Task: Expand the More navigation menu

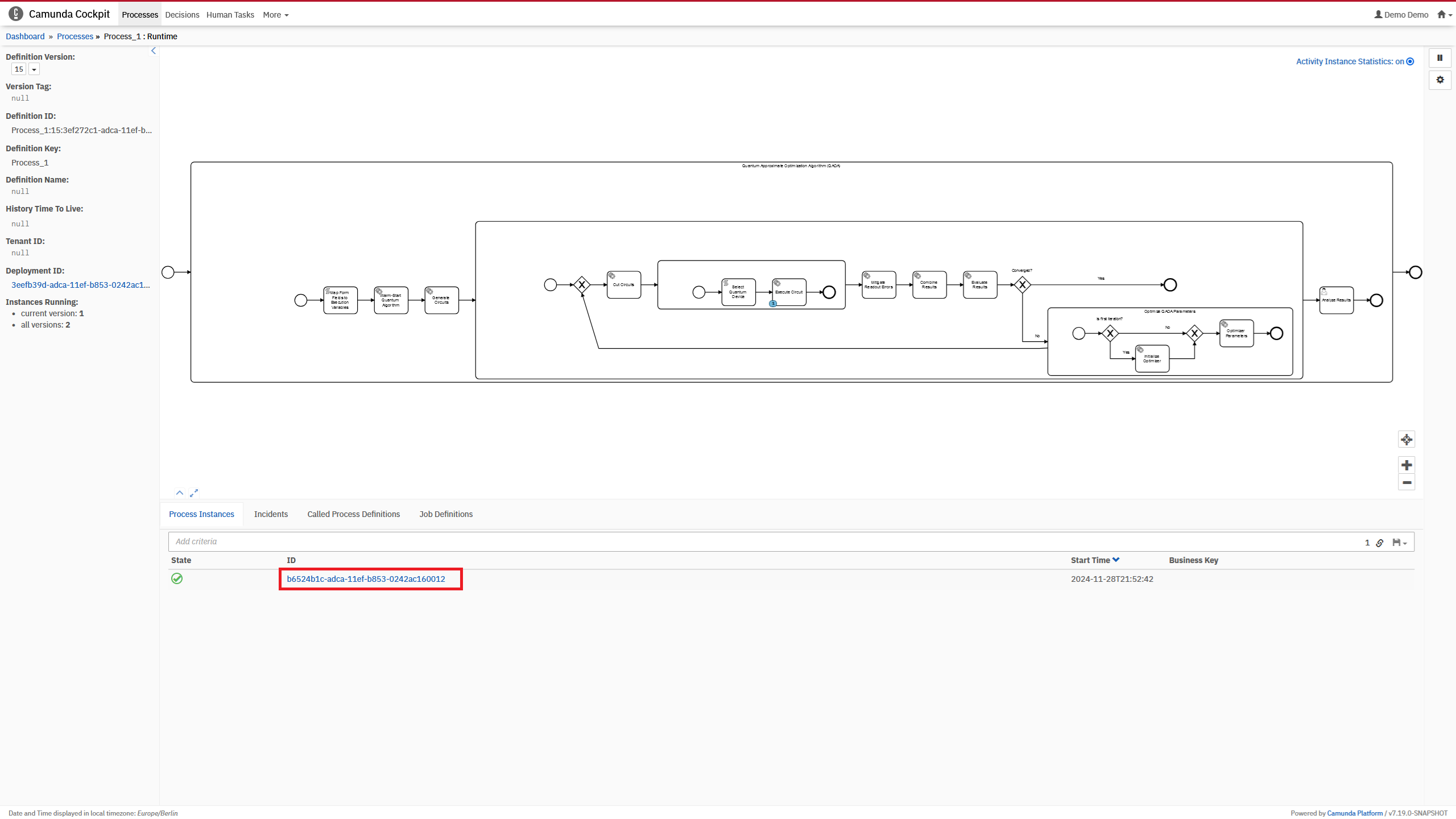Action: tap(275, 15)
